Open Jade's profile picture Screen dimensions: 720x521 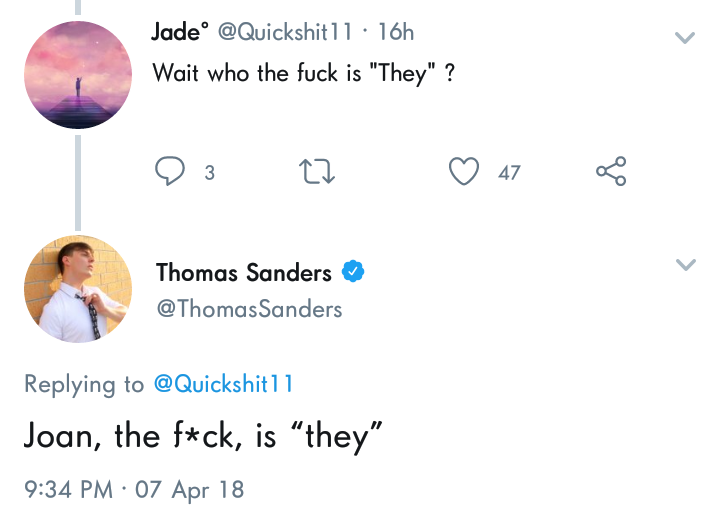(x=78, y=75)
